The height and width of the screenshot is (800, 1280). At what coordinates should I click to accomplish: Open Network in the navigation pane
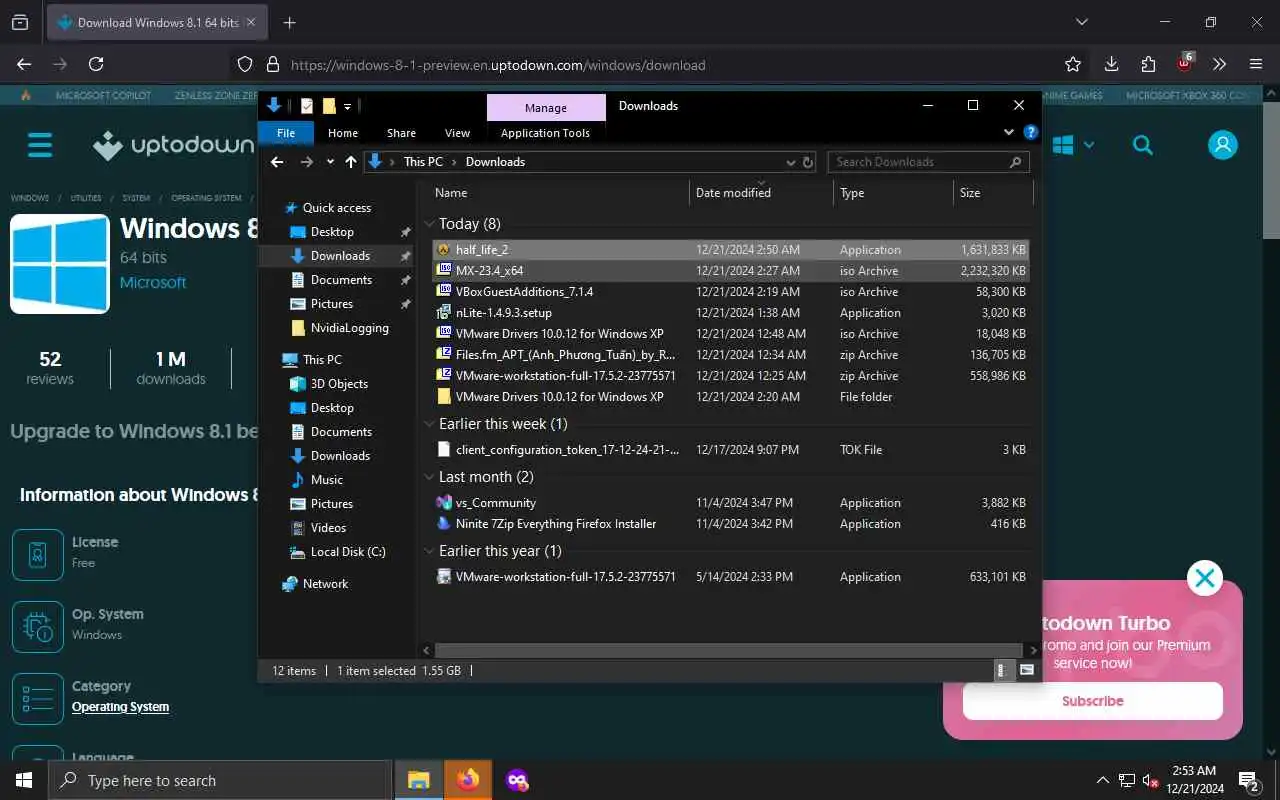click(315, 584)
